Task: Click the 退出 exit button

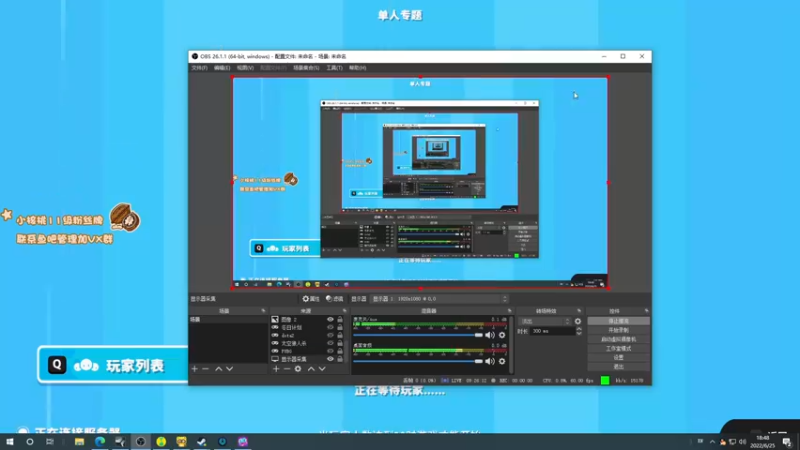Action: point(618,367)
